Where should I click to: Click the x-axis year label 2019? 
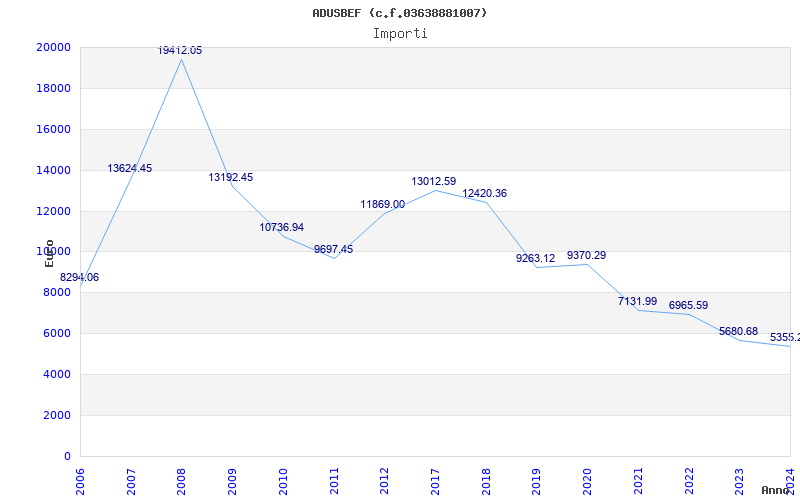click(537, 481)
